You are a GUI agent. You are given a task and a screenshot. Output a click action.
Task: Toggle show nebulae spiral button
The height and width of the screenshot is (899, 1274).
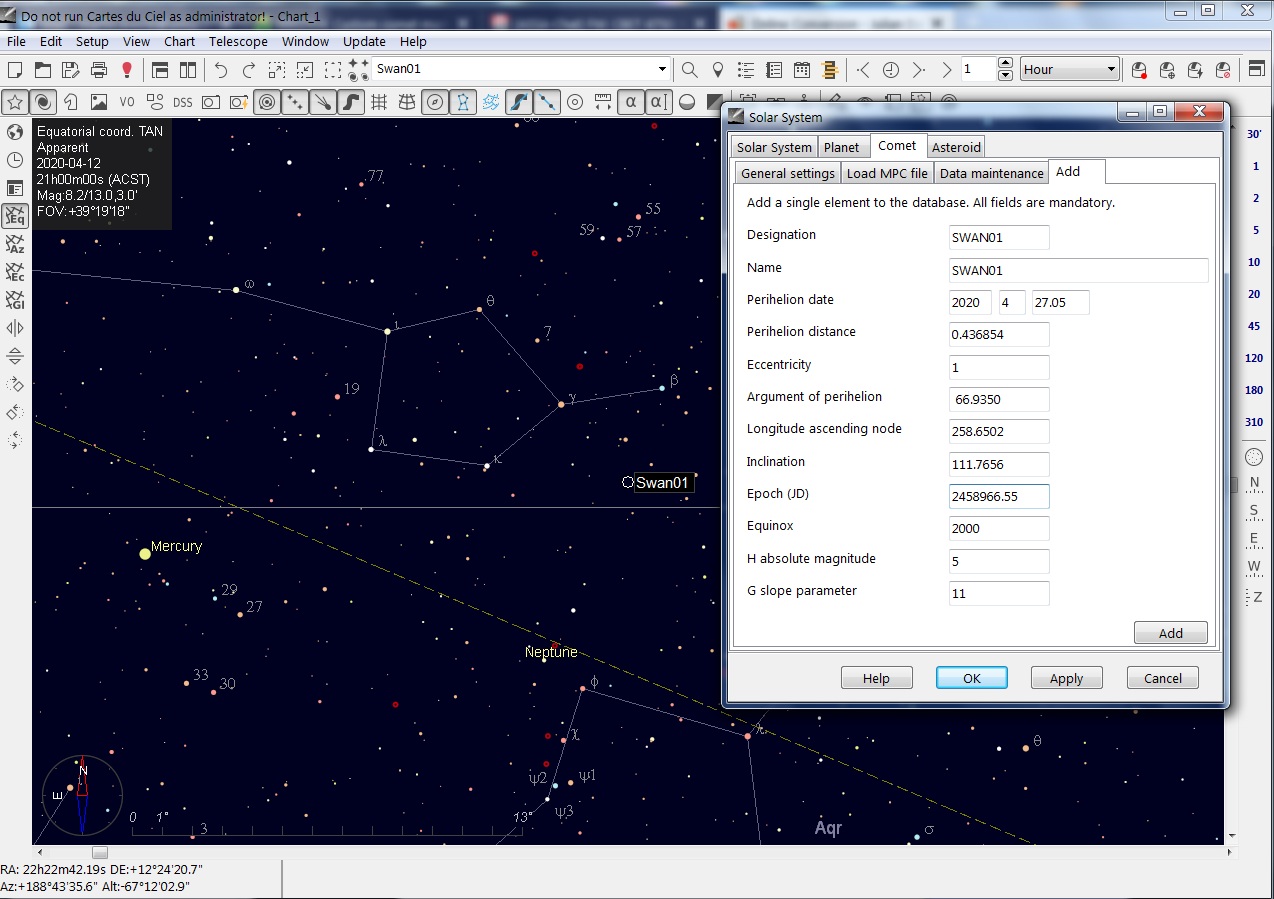pyautogui.click(x=43, y=102)
